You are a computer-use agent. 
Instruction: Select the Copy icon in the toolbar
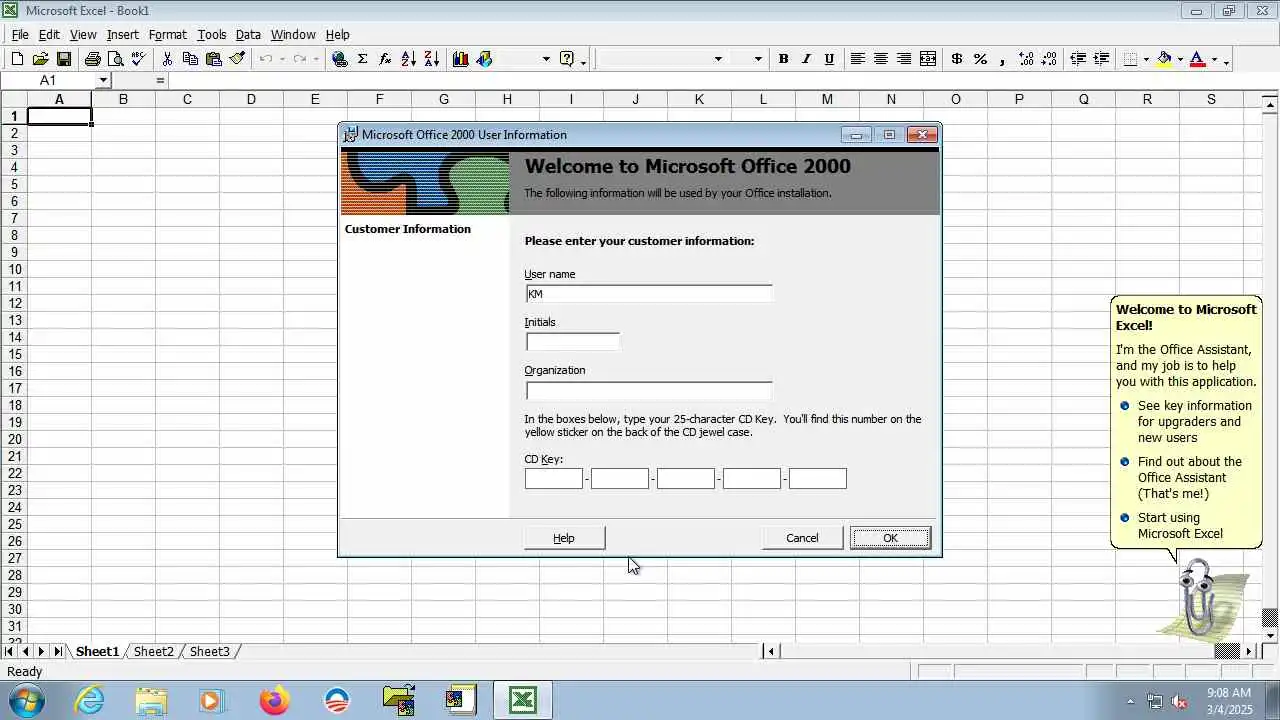pos(190,59)
